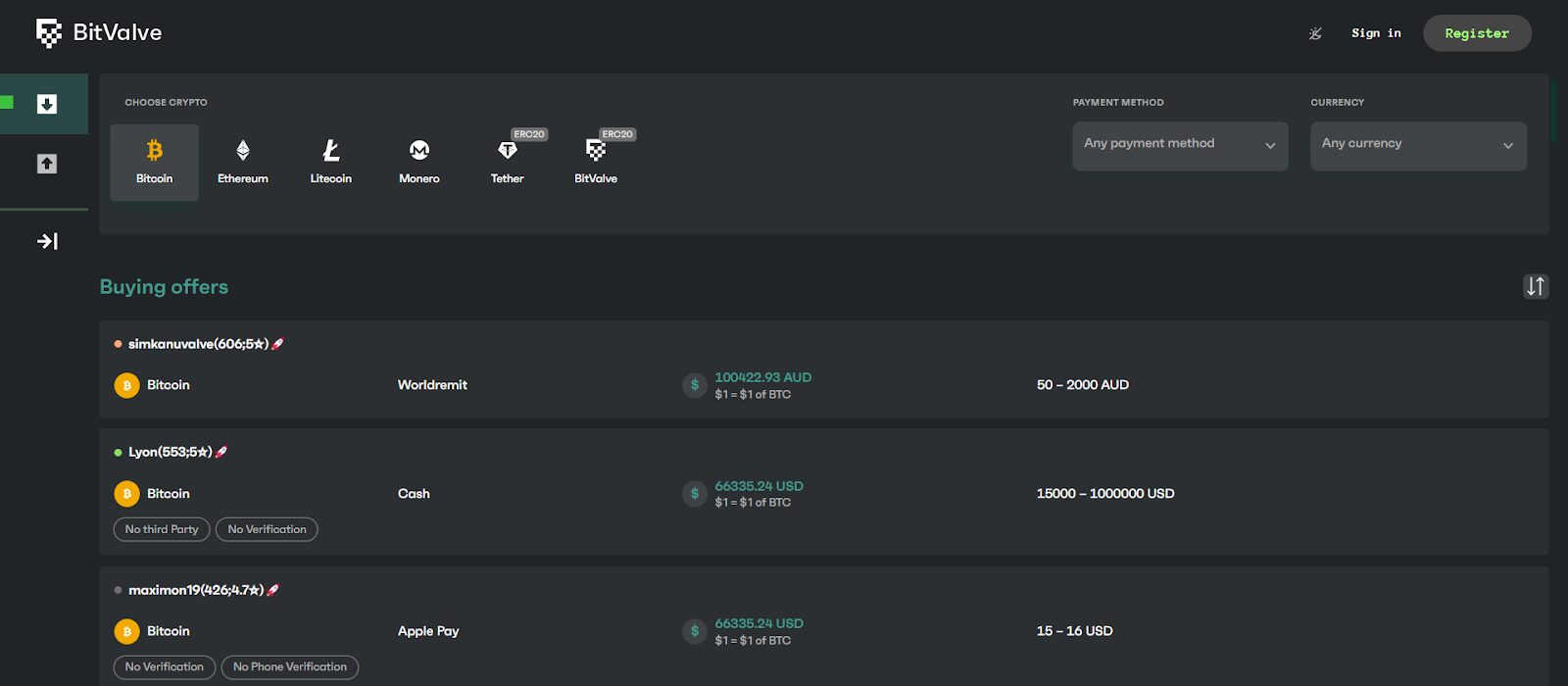Viewport: 1568px width, 686px height.
Task: Click the sort offers icon
Action: (1536, 286)
